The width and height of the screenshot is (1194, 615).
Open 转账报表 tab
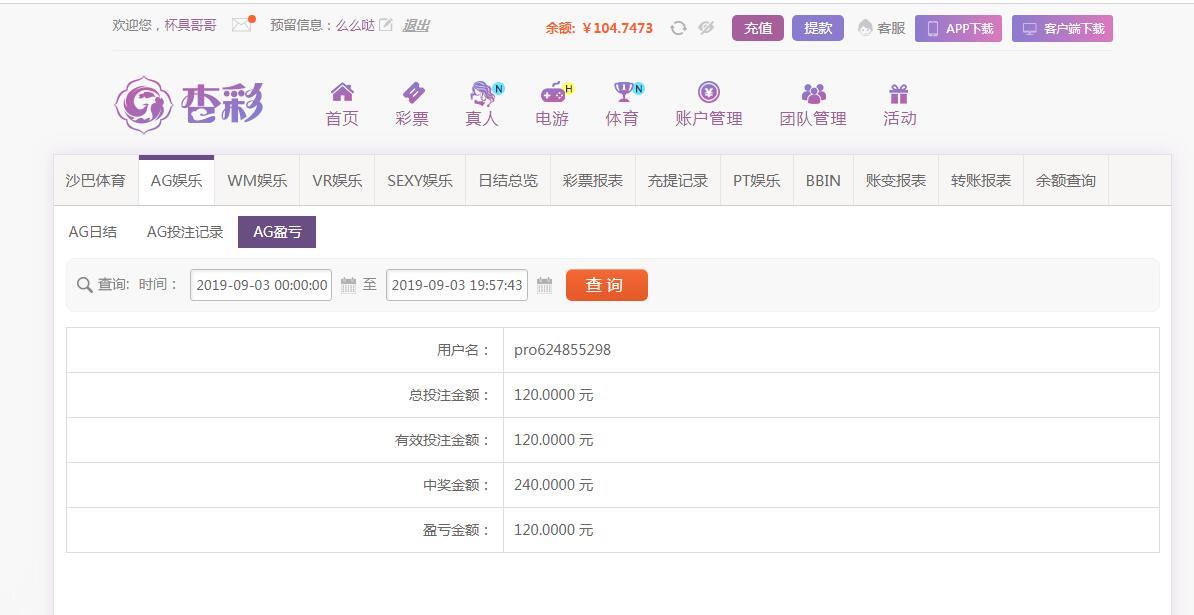(982, 180)
